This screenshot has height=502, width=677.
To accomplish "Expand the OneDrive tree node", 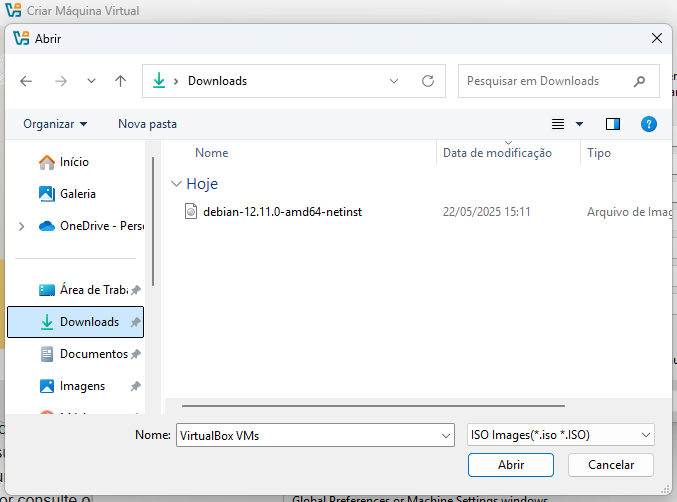I will pyautogui.click(x=22, y=226).
